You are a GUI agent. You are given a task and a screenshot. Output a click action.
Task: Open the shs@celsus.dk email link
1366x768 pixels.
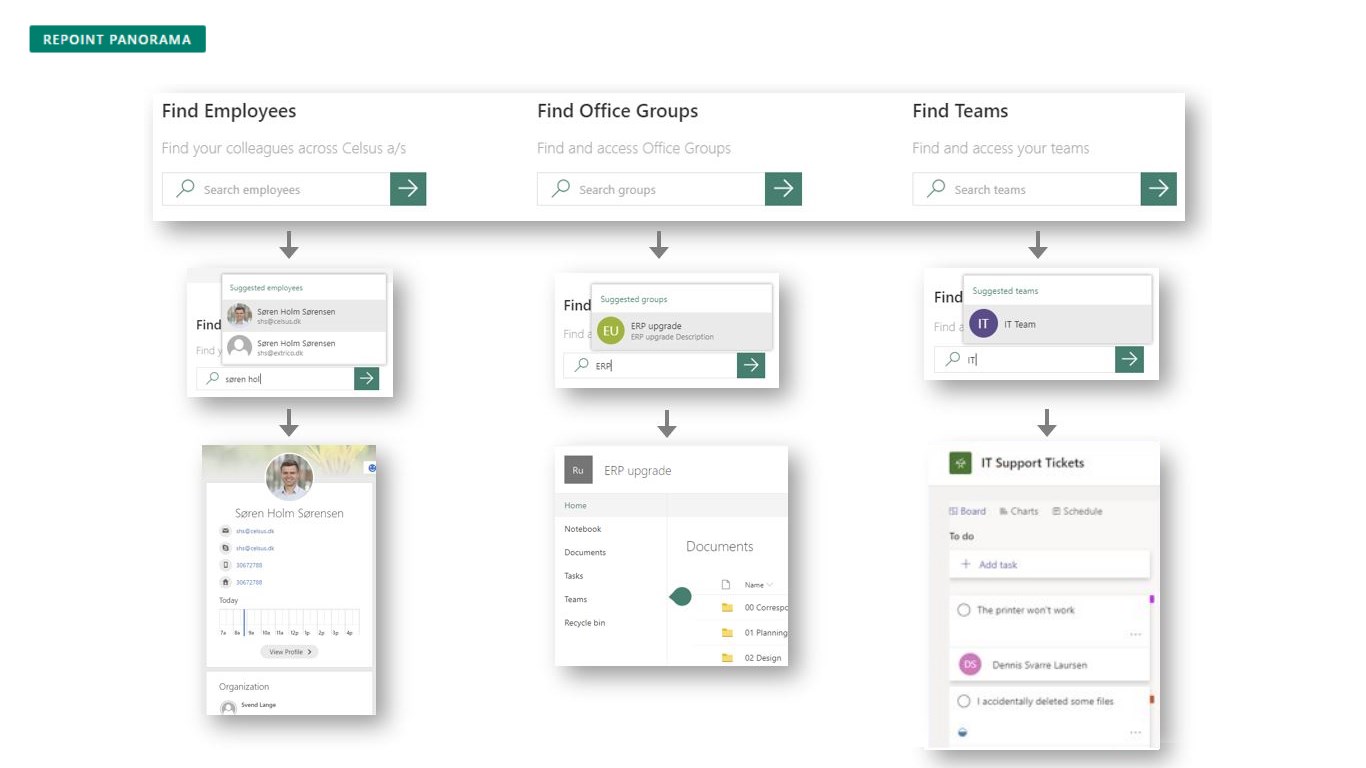pos(255,531)
